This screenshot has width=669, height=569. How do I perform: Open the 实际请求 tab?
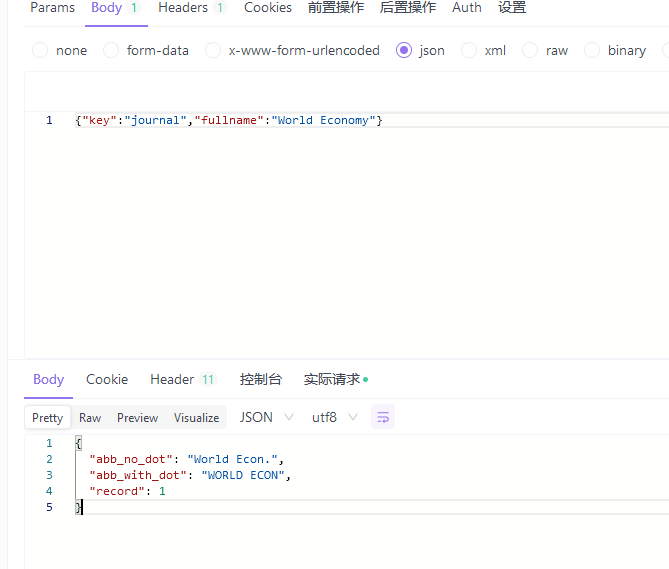(x=336, y=379)
